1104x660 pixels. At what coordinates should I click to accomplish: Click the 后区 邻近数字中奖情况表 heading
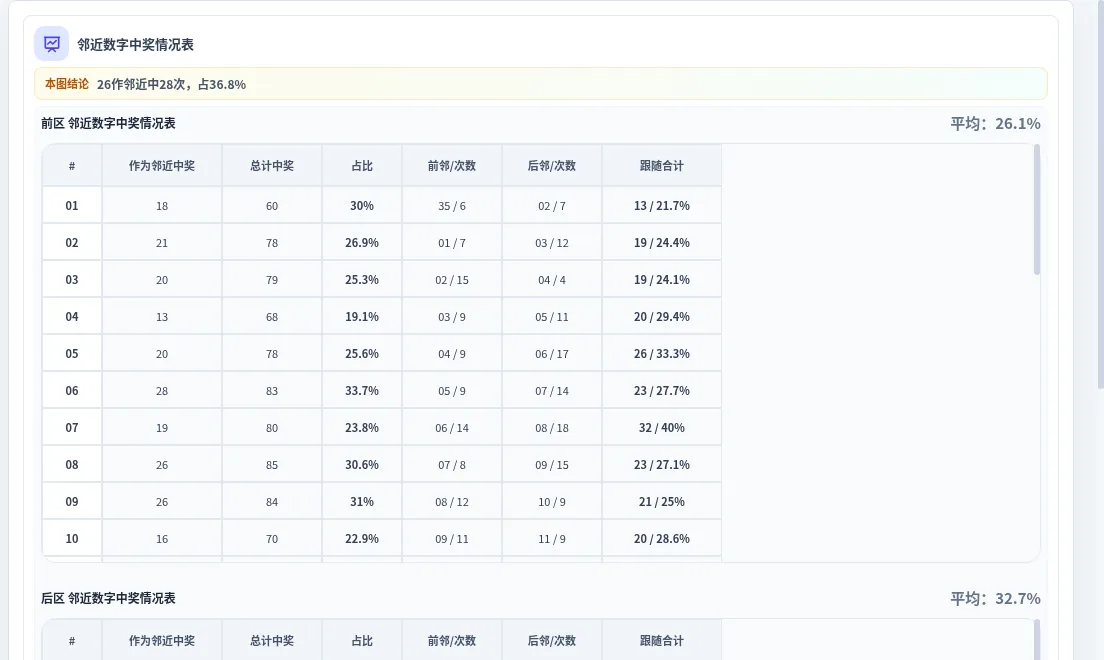[x=108, y=598]
